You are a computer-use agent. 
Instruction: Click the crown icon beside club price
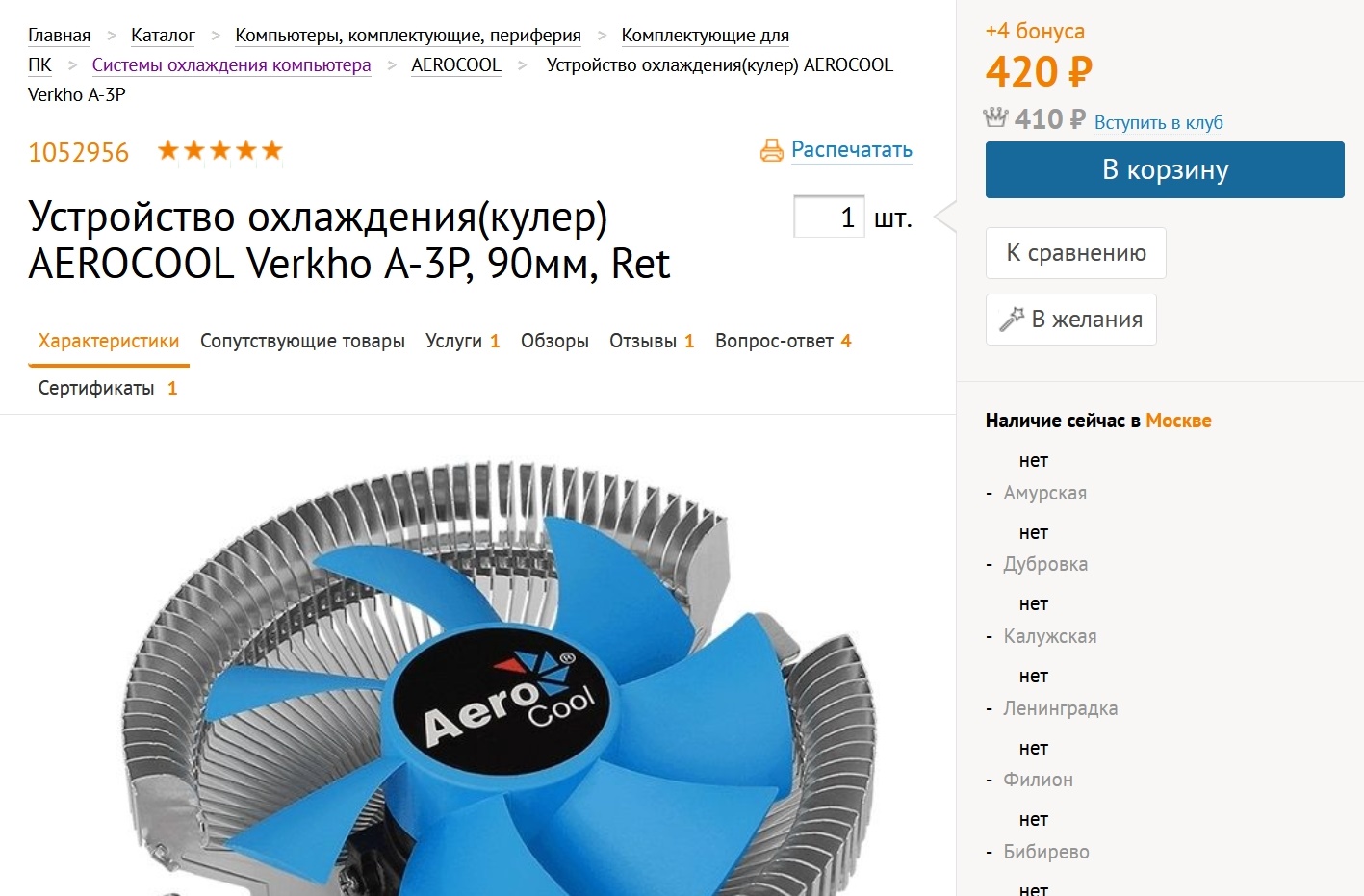995,118
